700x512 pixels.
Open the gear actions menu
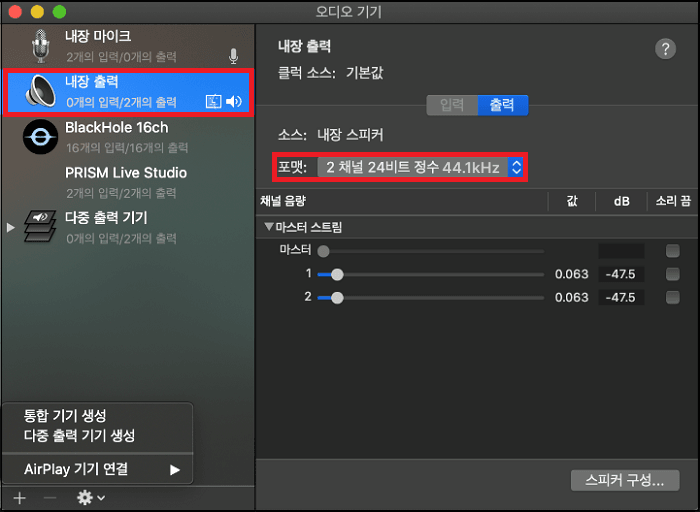[91, 497]
